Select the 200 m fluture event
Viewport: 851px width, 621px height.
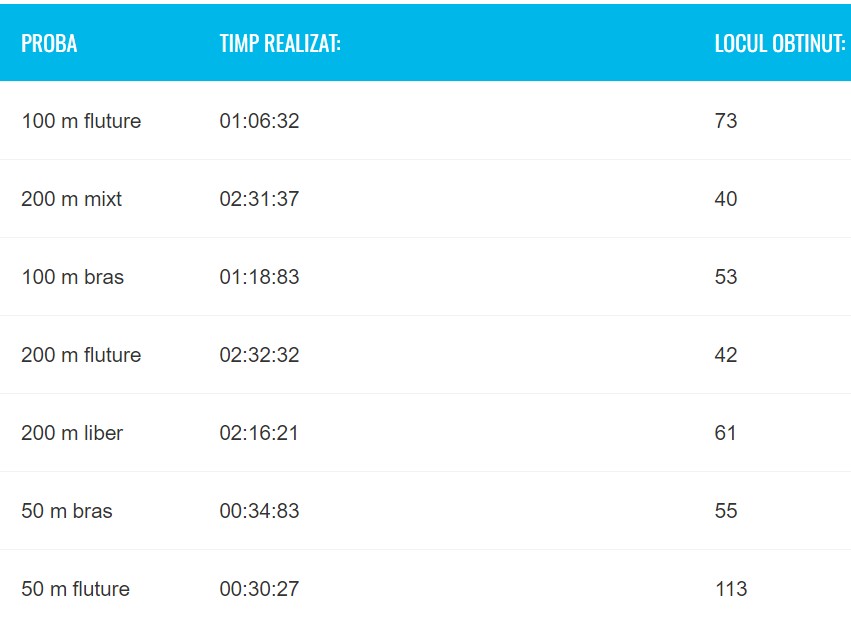81,355
